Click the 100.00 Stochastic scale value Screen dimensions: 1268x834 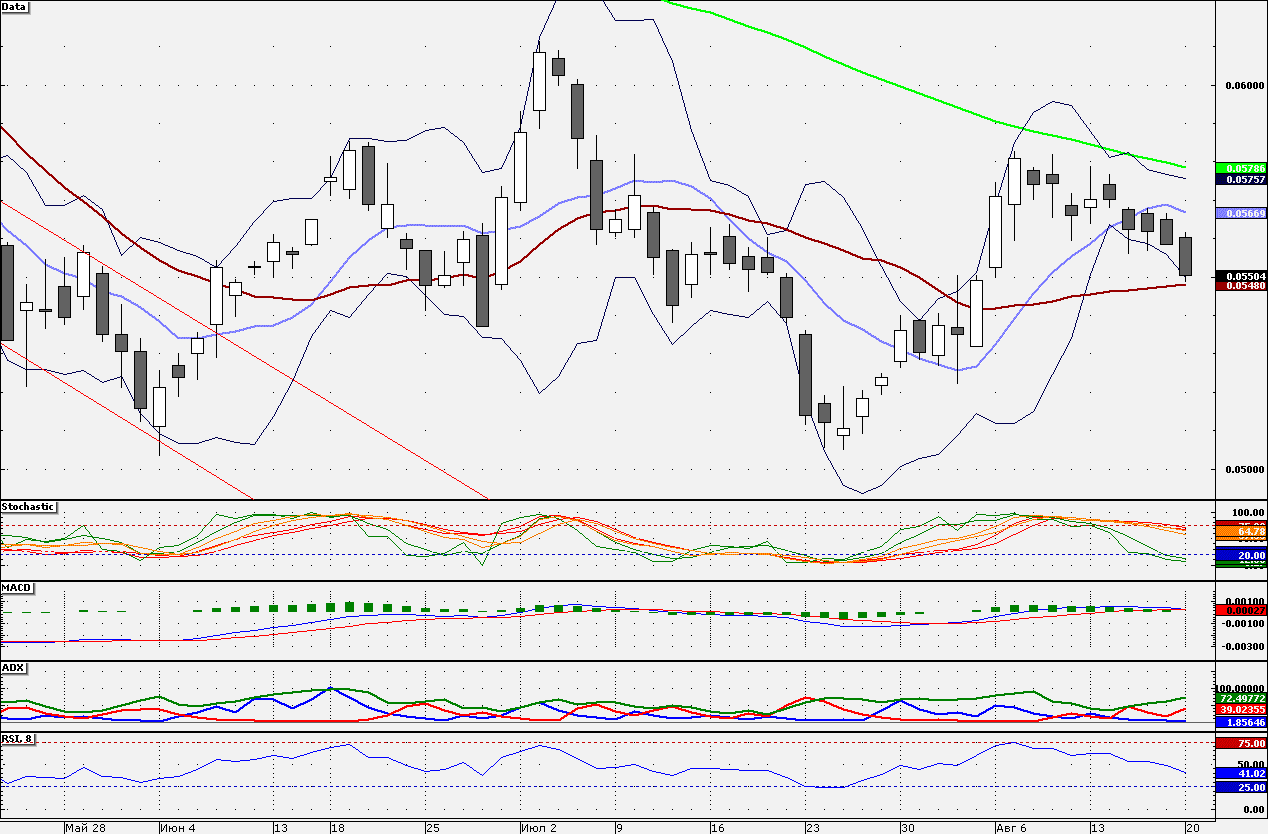(x=1248, y=512)
